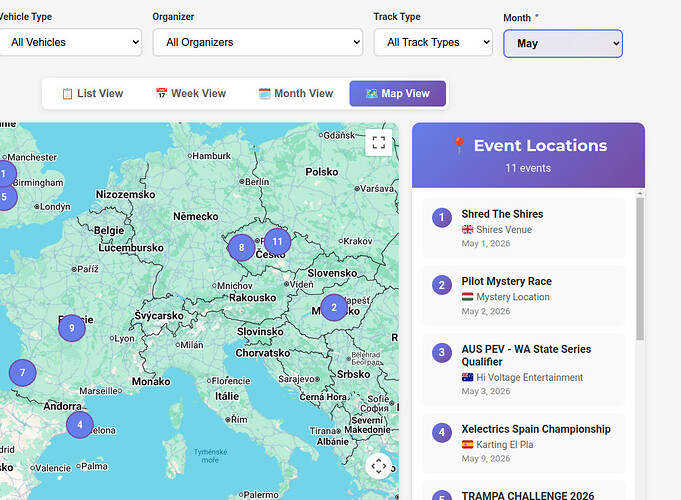Change the Month dropdown from May

pyautogui.click(x=562, y=44)
